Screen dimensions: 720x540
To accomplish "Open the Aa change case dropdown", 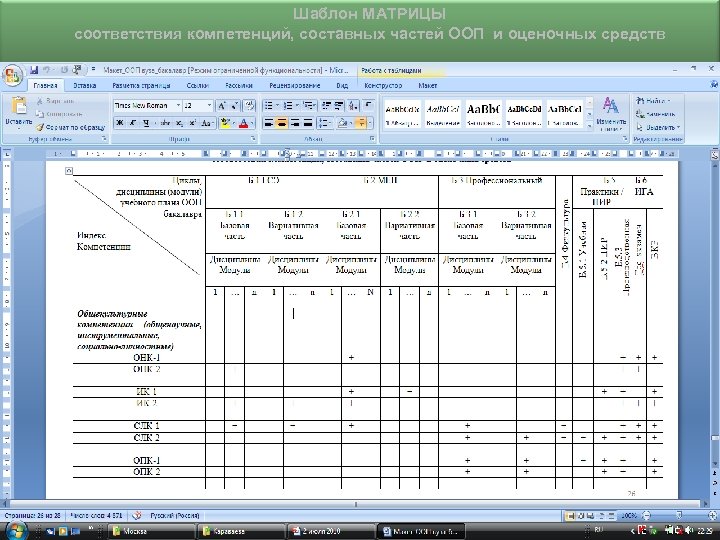I will 207,123.
